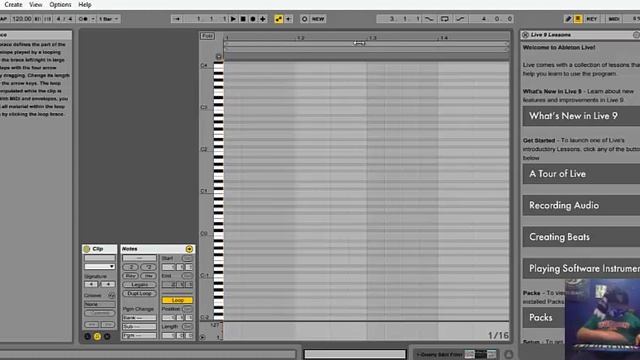Open the Sub bank chooser
Viewport: 640px width, 360px height.
(x=140, y=327)
